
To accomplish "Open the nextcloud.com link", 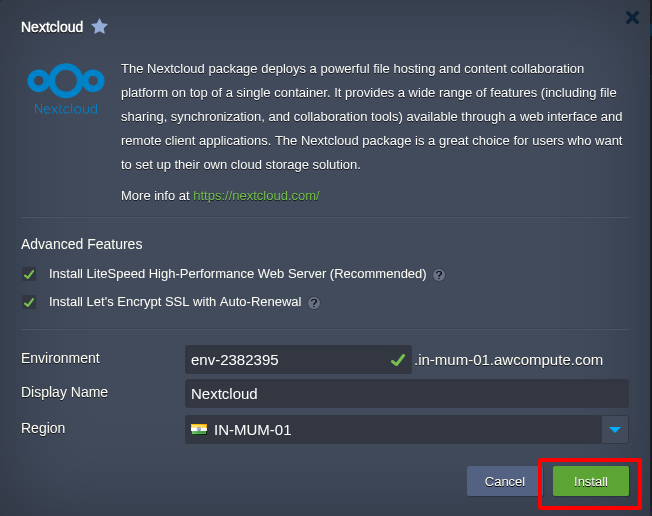I will point(256,195).
